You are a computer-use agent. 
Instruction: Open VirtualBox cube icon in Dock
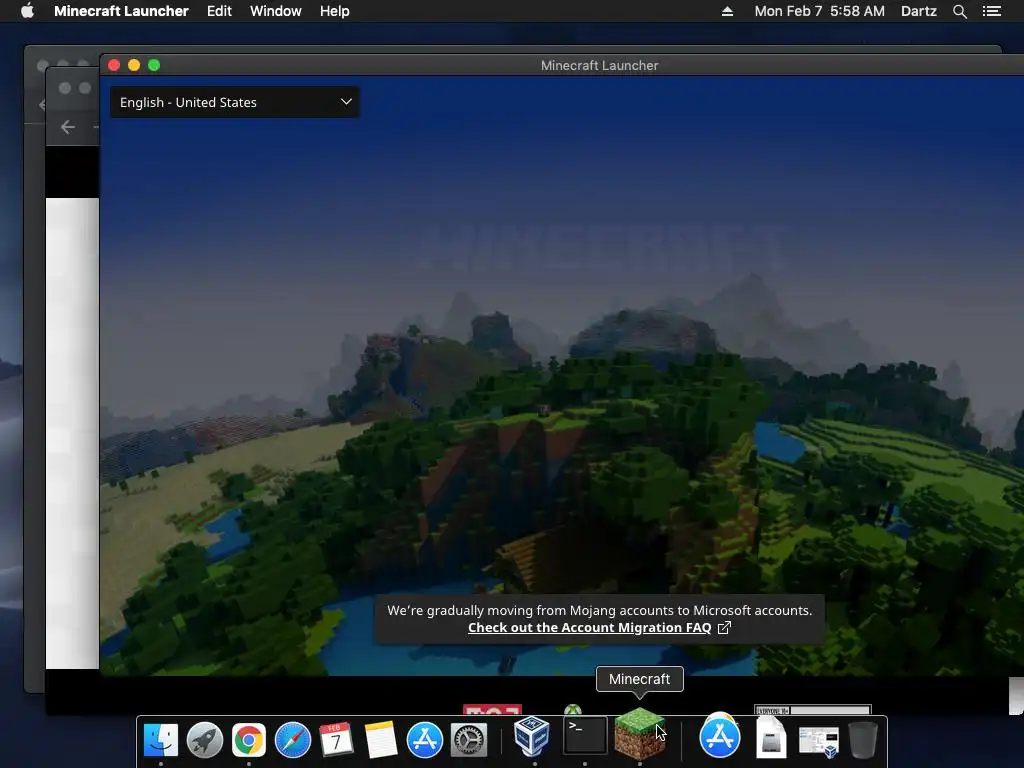click(x=532, y=737)
